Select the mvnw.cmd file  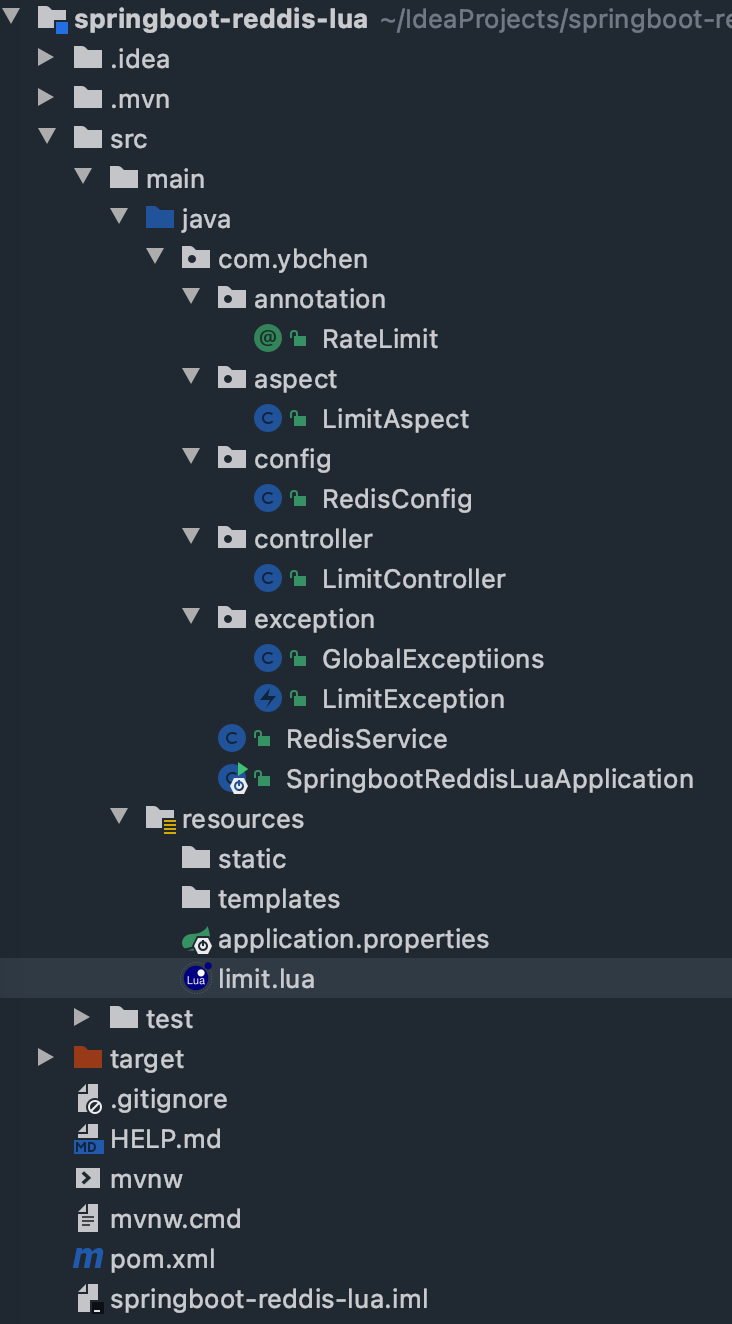175,1219
